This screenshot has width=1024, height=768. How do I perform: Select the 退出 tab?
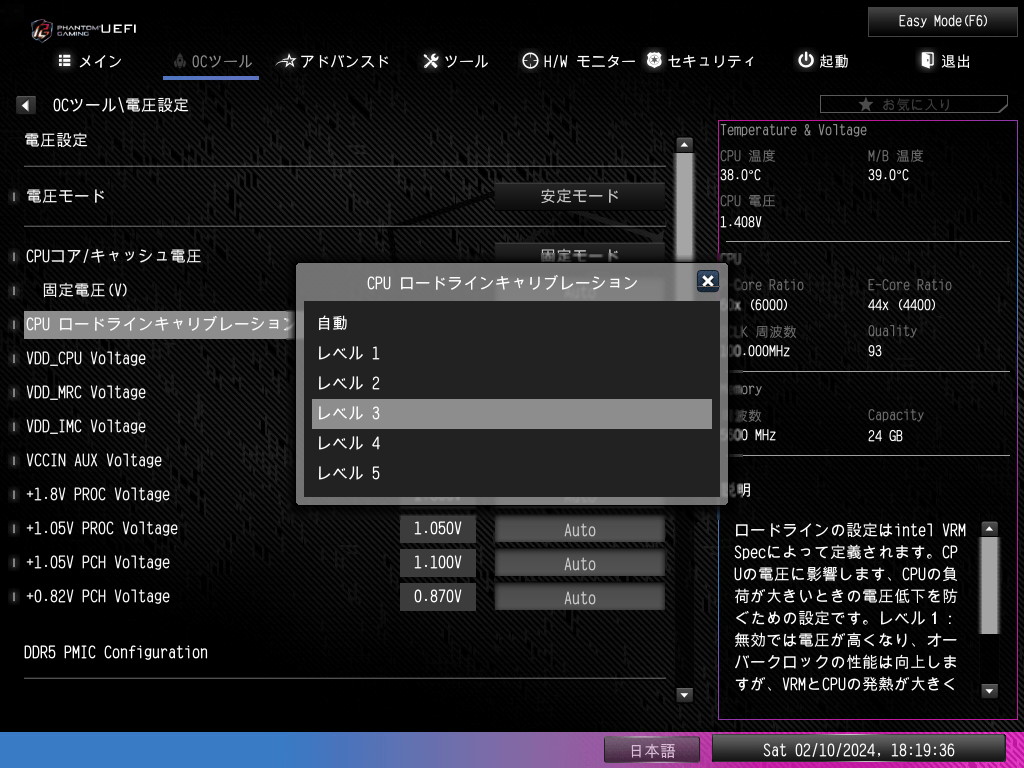[946, 61]
